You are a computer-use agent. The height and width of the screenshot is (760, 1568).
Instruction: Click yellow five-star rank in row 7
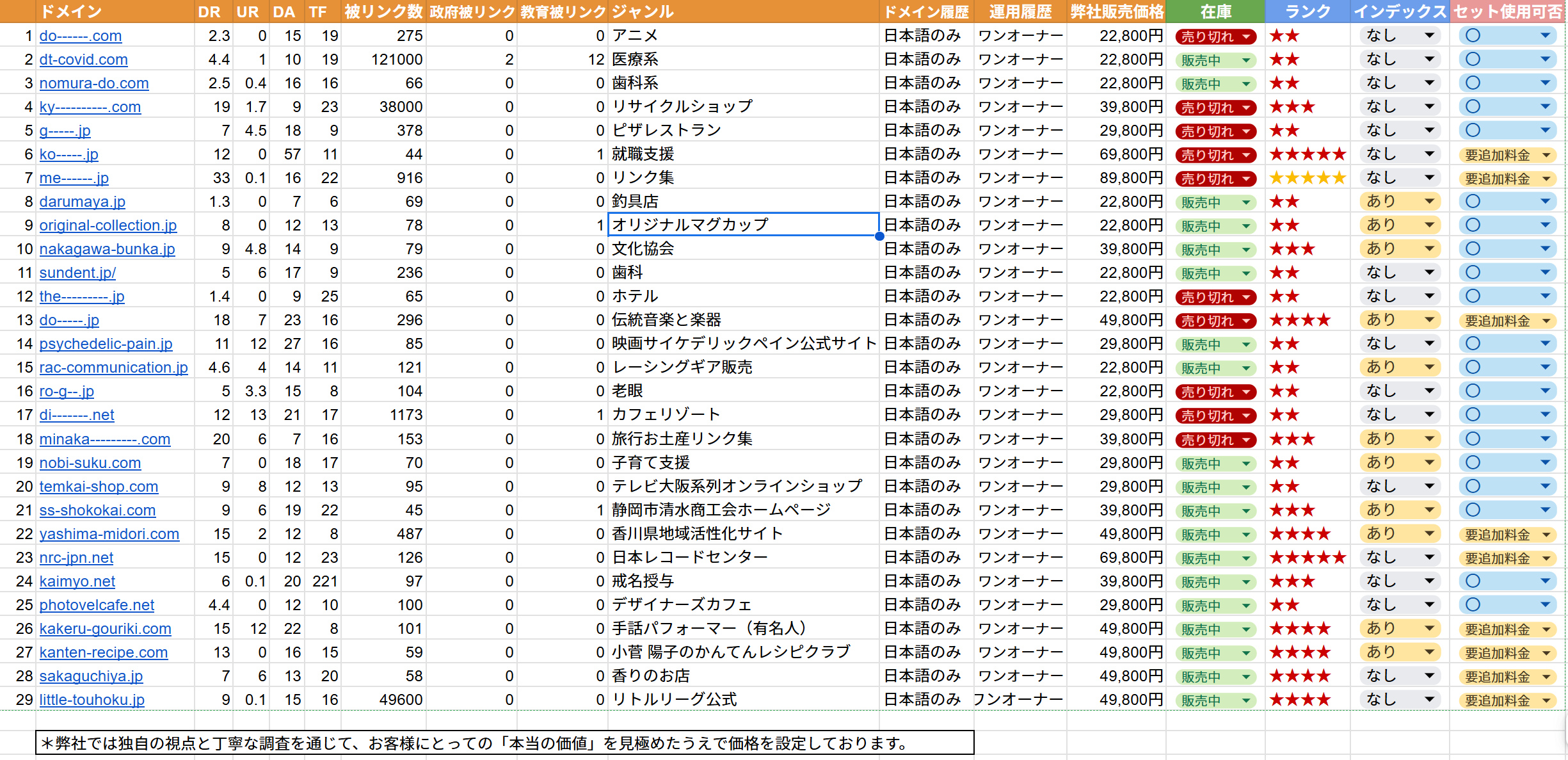[x=1307, y=178]
